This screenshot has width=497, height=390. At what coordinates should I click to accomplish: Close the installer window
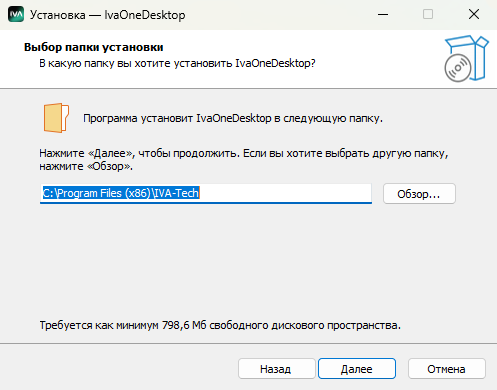(474, 15)
